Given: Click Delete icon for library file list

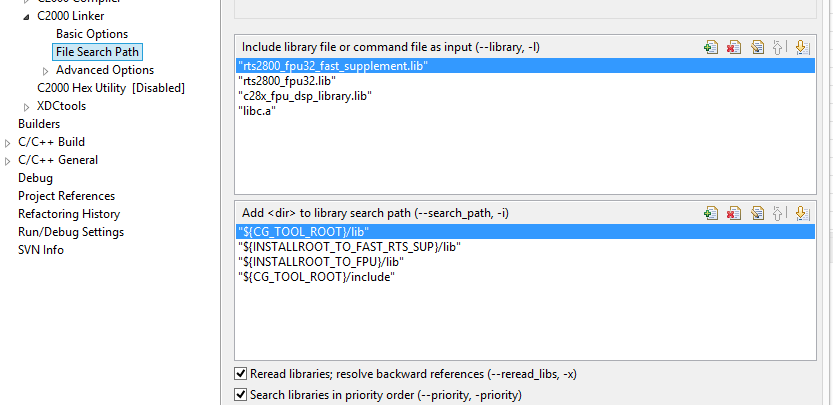Looking at the screenshot, I should [x=734, y=47].
